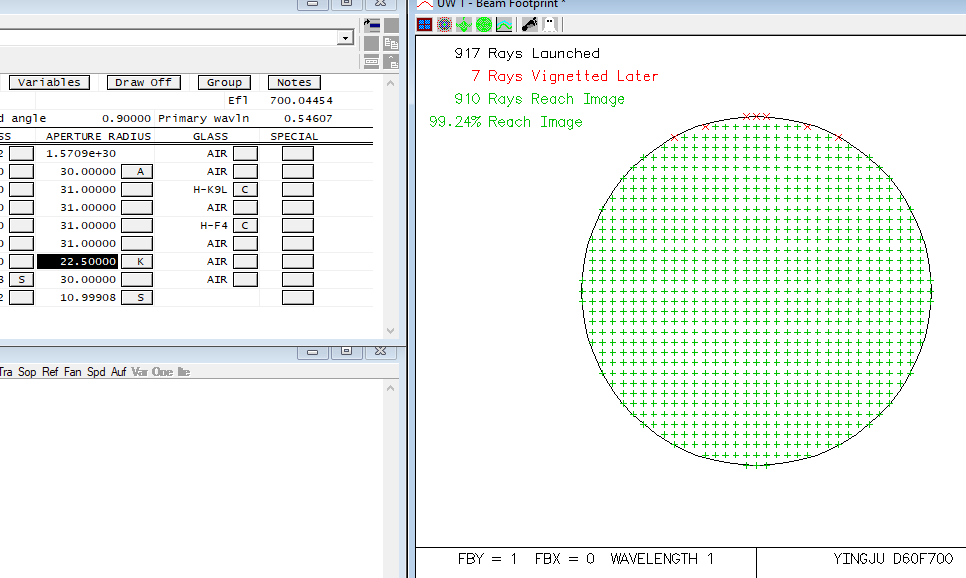Click the Primary wavln value 0.54607

point(308,118)
